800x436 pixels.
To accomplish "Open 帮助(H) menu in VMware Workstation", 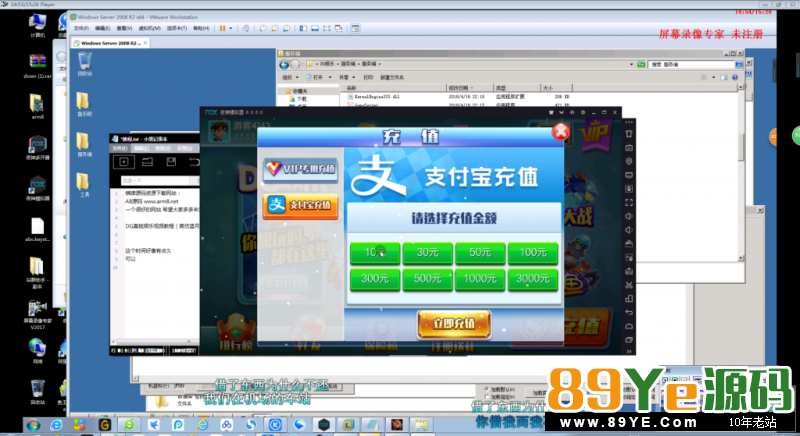I will tap(202, 29).
